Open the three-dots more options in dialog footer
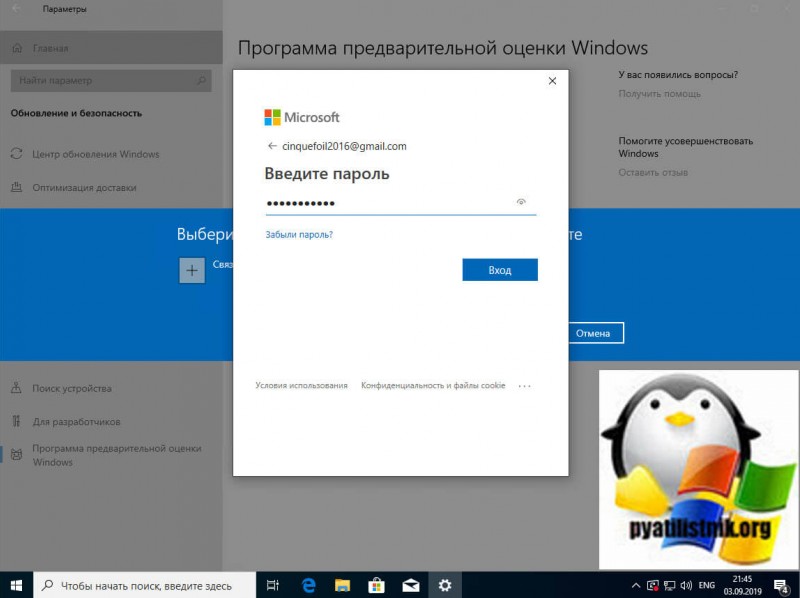 (524, 386)
